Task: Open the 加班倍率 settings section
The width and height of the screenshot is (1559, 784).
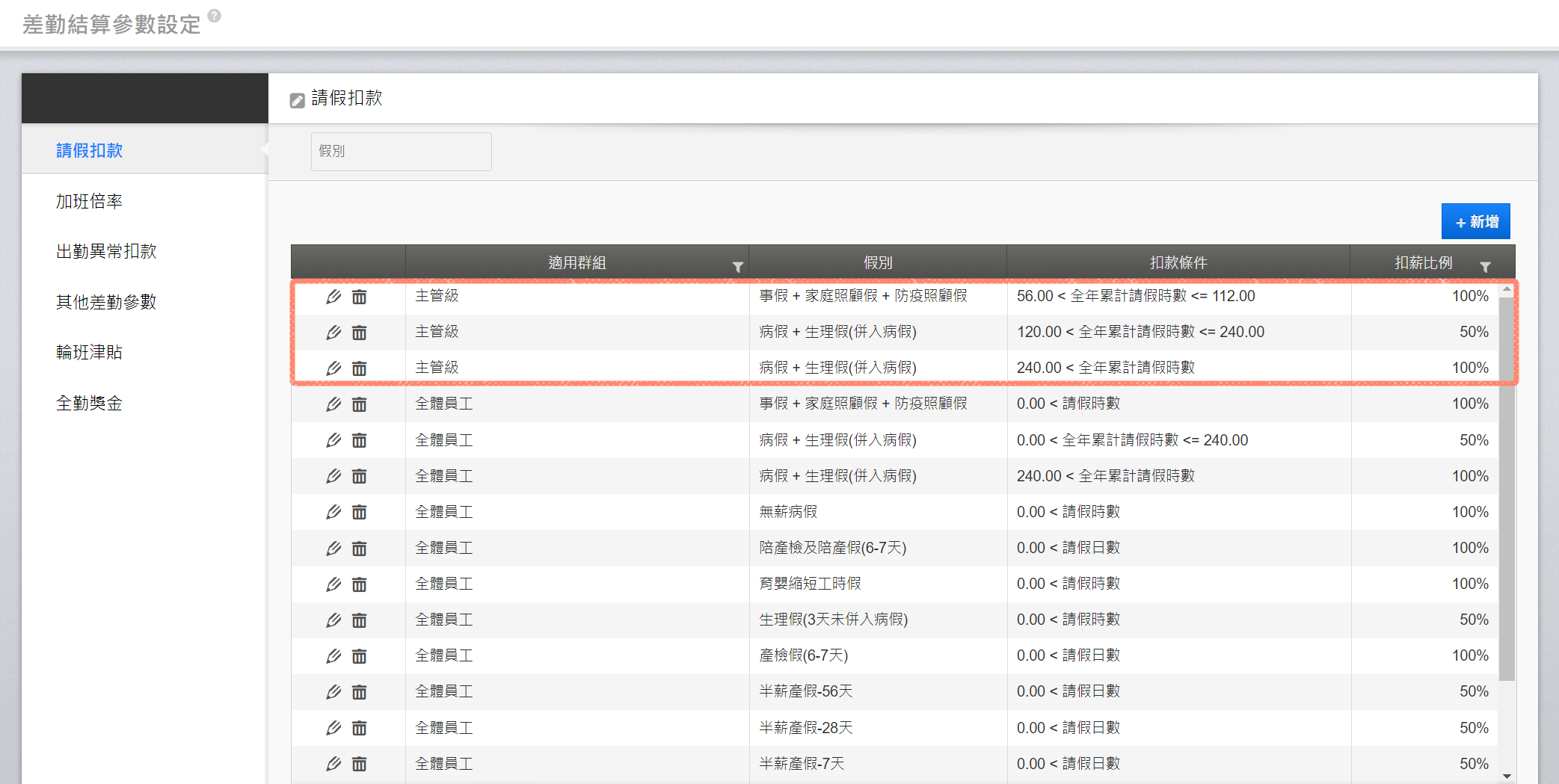Action: (x=89, y=201)
